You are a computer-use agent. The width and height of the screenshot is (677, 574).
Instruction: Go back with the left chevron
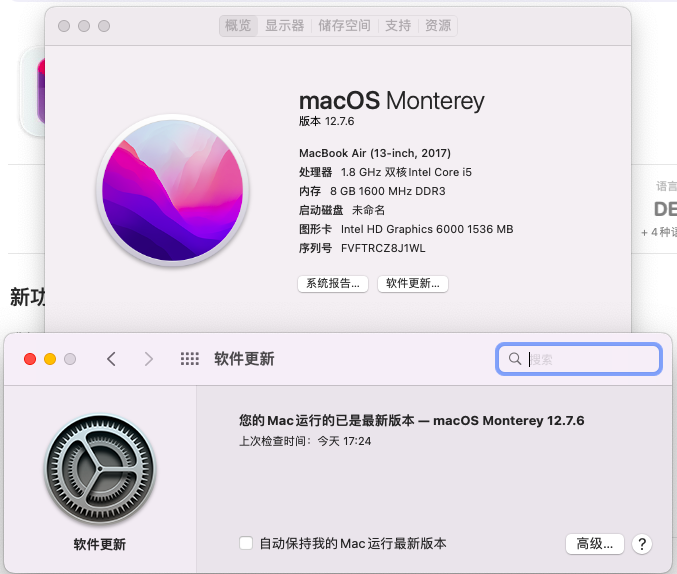(x=111, y=359)
